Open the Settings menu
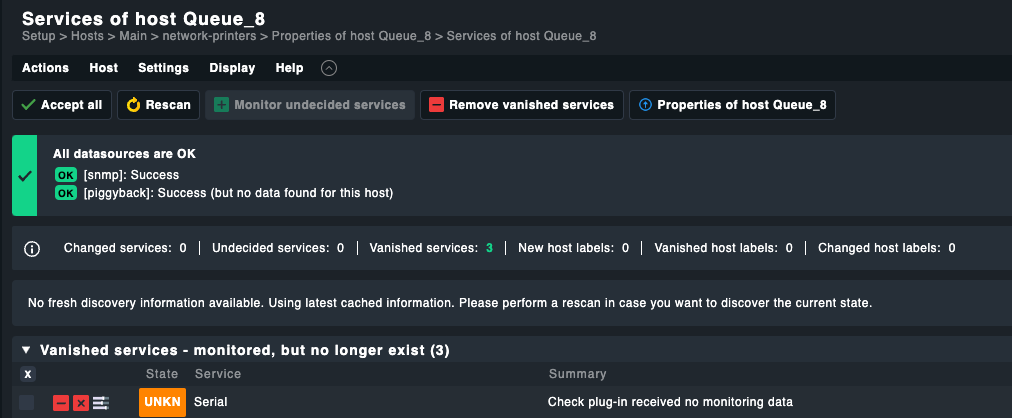 tap(163, 68)
